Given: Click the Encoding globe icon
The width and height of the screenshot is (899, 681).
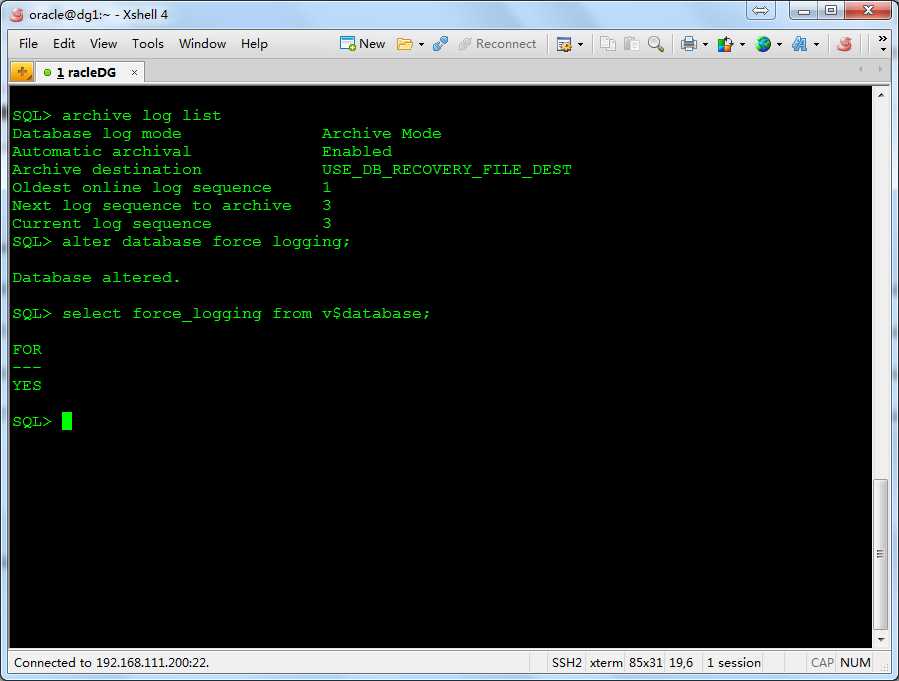Looking at the screenshot, I should click(763, 44).
